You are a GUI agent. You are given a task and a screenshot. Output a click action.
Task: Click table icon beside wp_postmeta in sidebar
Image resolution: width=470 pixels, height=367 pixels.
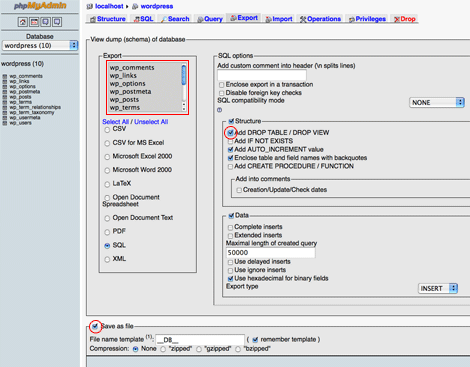5,92
